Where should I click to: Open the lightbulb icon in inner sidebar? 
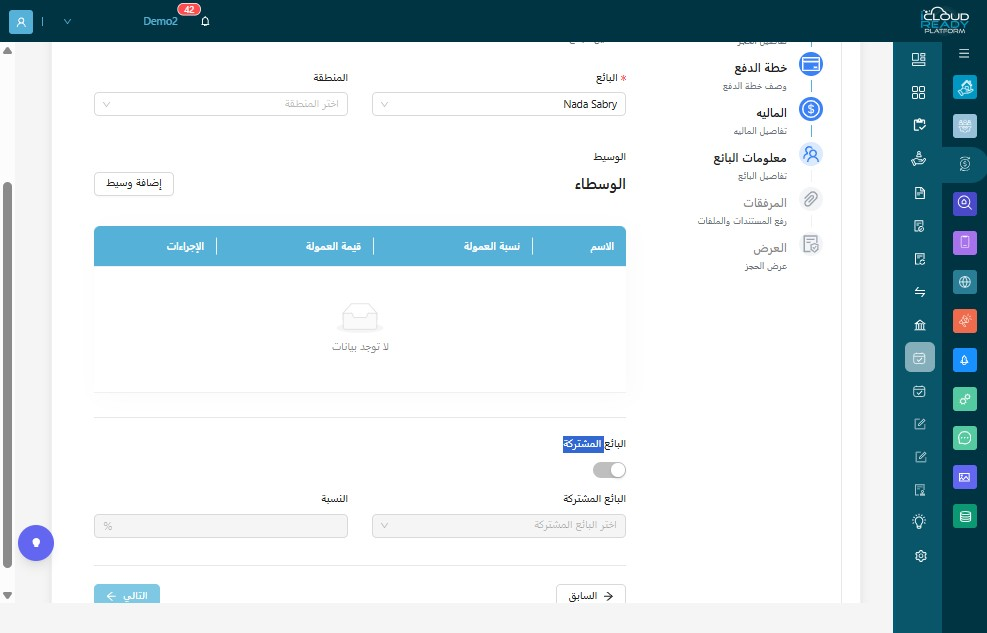919,521
